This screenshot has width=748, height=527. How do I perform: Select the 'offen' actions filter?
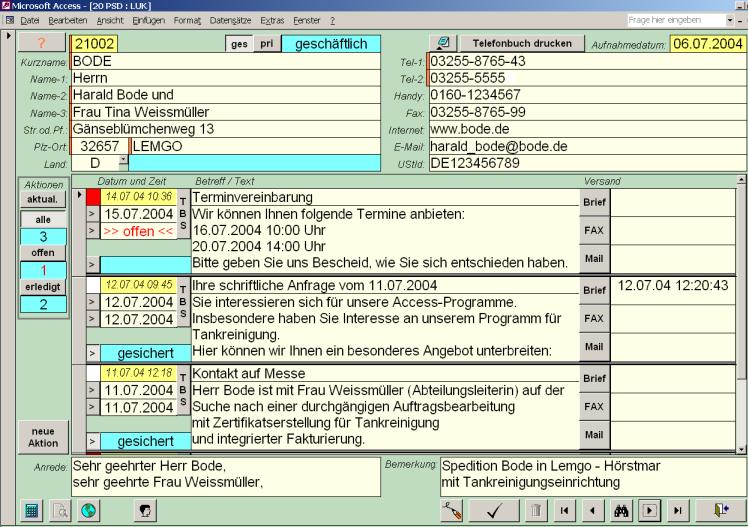43,253
